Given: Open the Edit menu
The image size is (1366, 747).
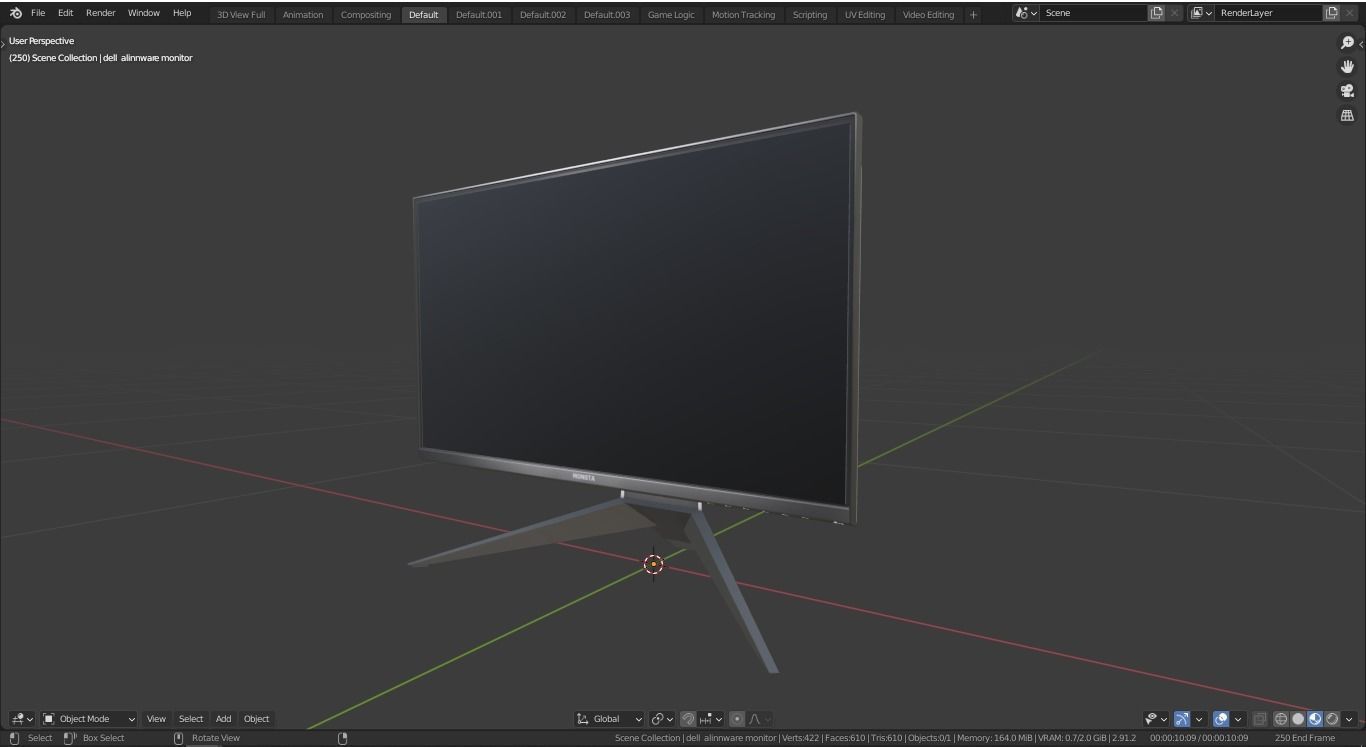Looking at the screenshot, I should point(65,13).
